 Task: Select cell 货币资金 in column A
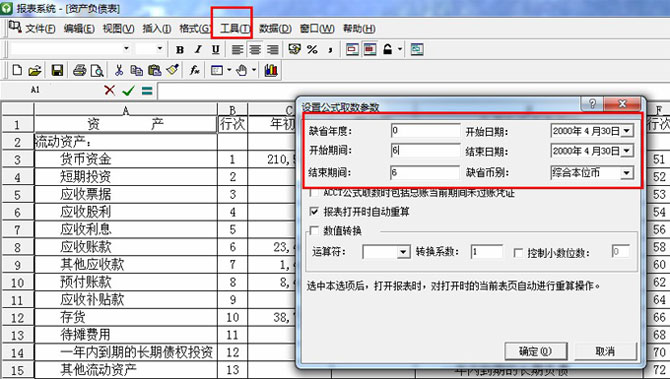point(126,159)
